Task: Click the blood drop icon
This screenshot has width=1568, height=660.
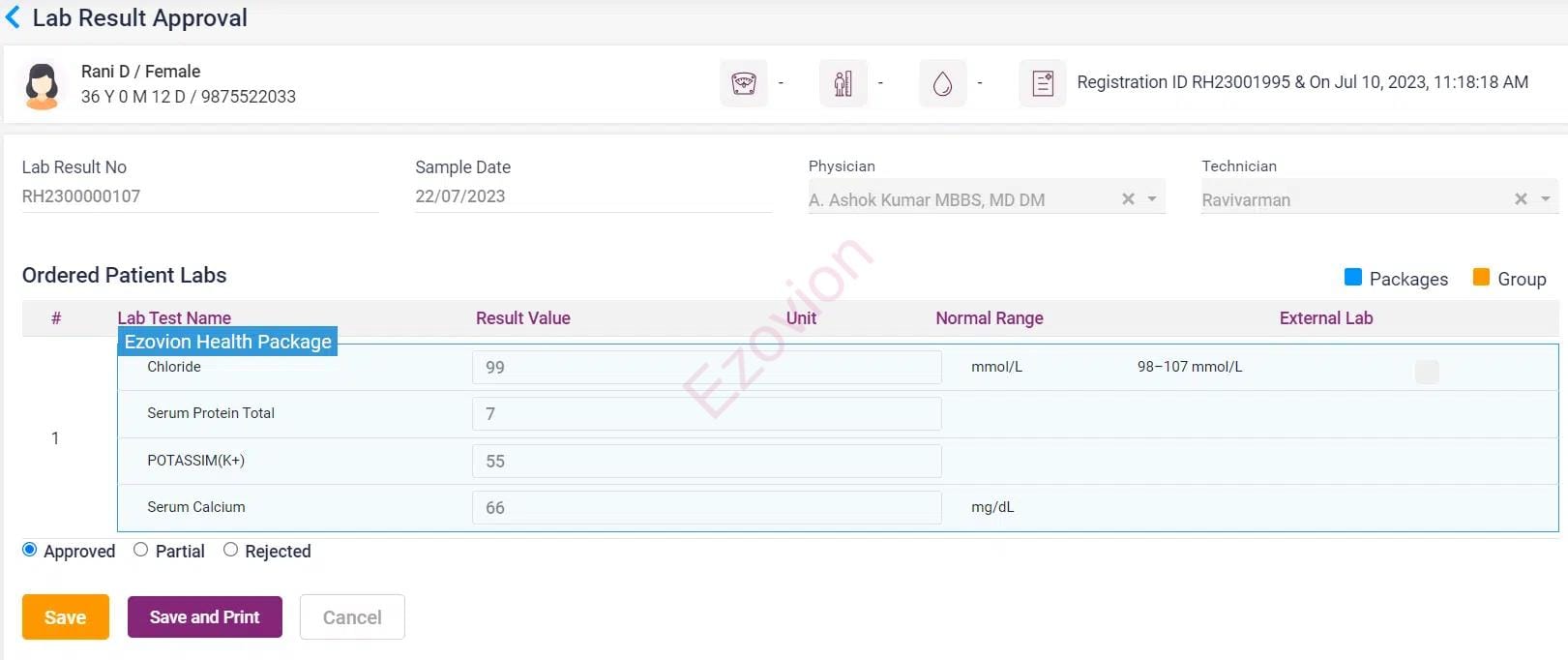Action: (942, 83)
